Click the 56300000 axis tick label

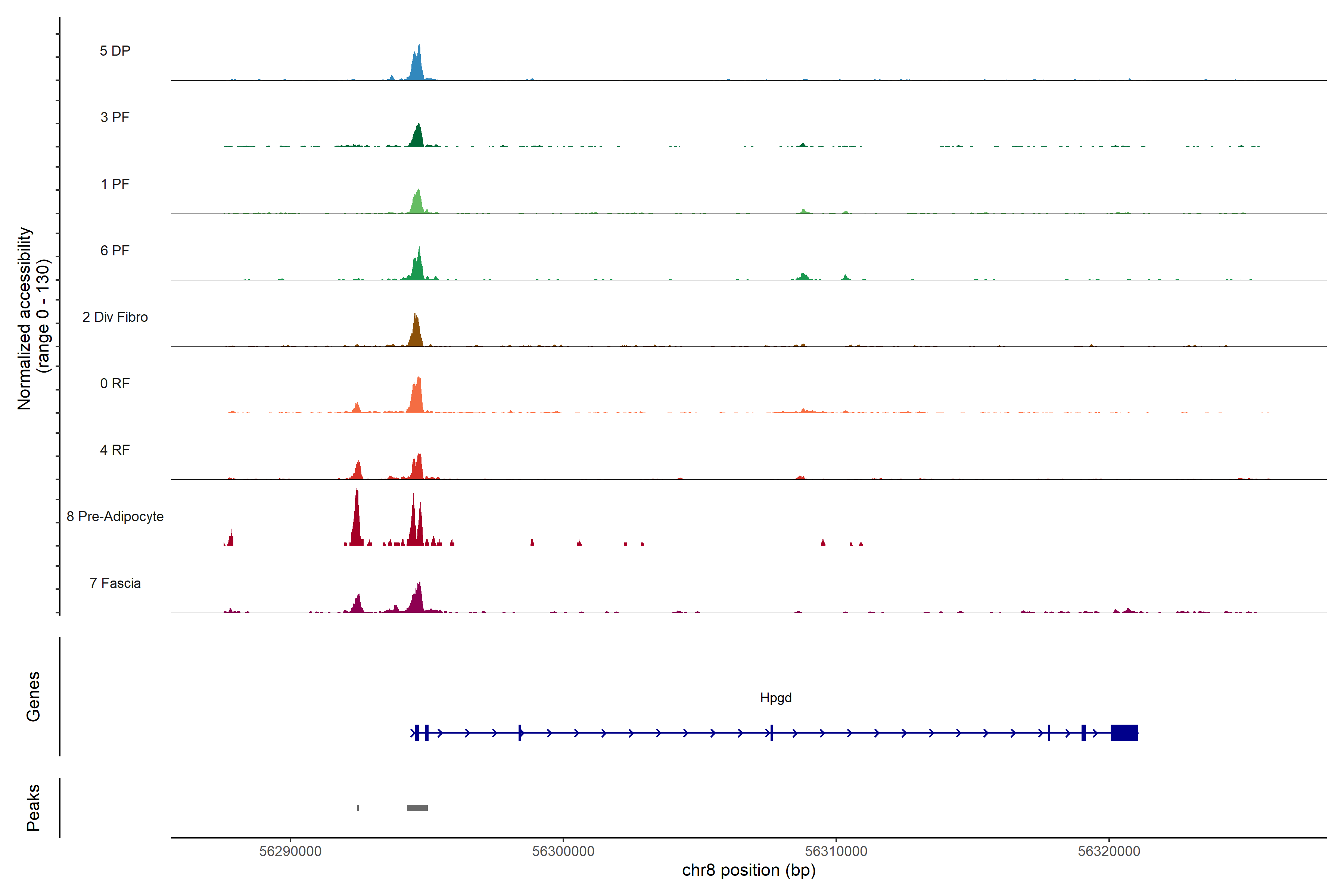click(563, 852)
